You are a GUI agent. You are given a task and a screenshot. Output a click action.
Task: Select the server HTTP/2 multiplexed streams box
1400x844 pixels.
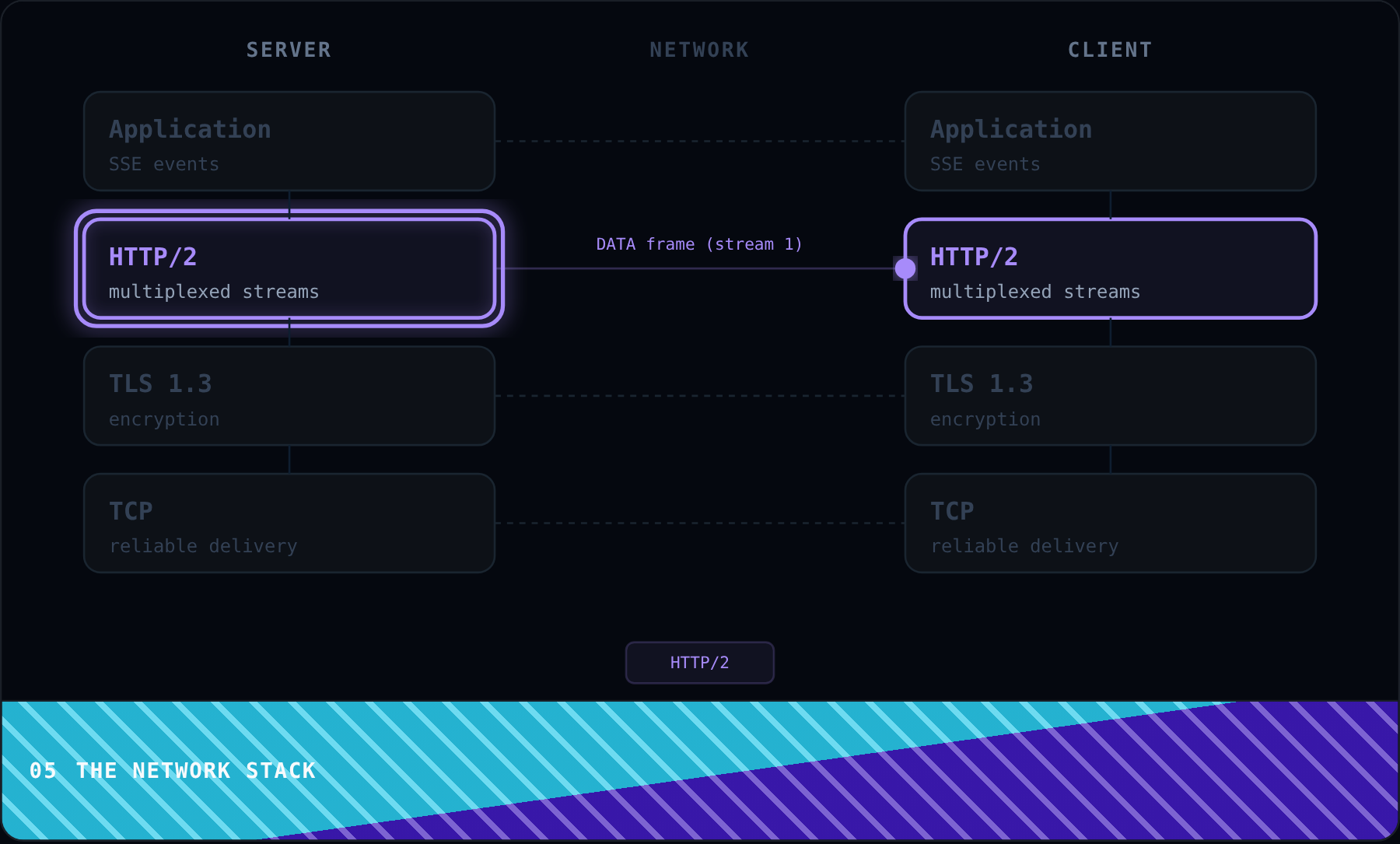tap(289, 268)
